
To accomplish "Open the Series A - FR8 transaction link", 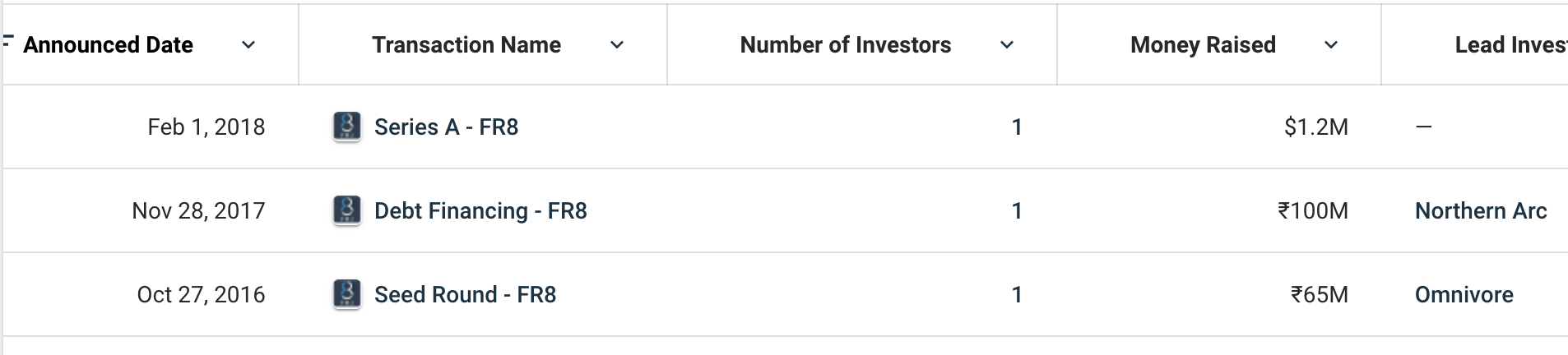I will (x=446, y=127).
